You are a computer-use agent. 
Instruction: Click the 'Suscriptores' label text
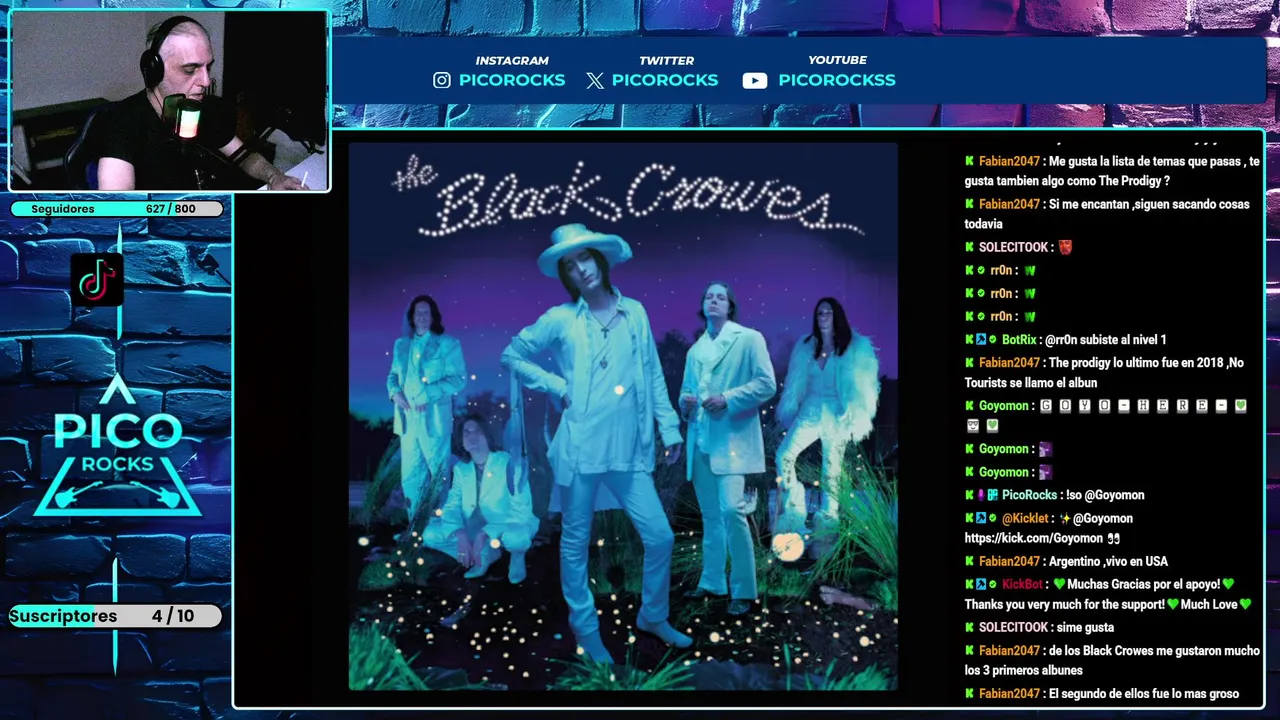pyautogui.click(x=63, y=616)
